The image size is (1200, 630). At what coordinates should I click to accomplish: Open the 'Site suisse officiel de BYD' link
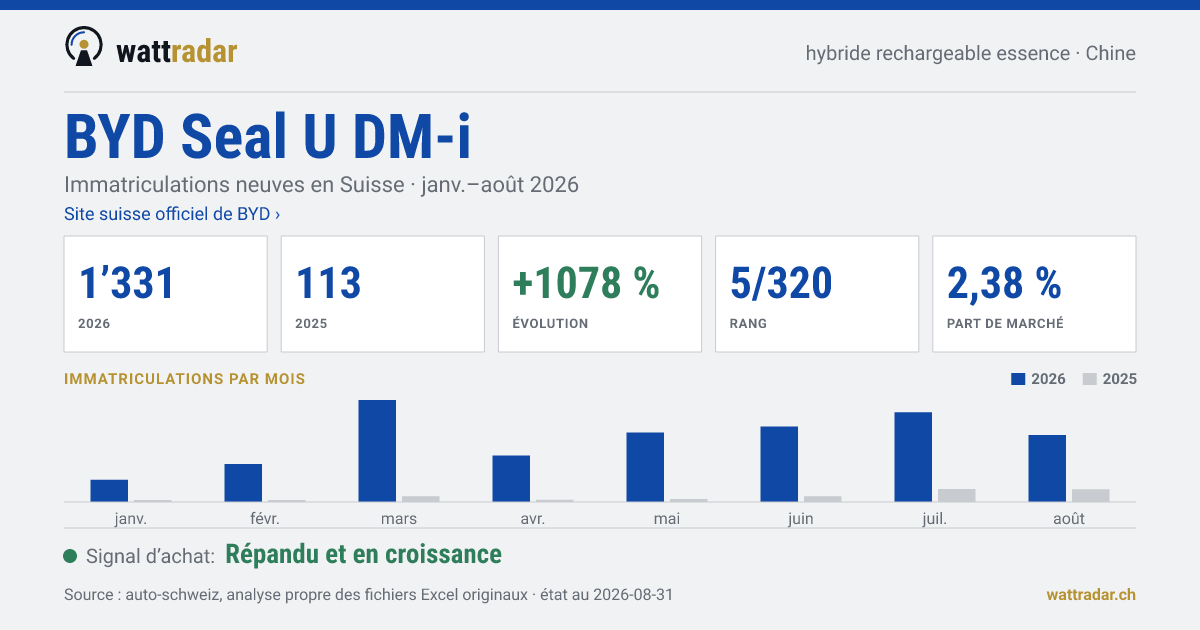172,214
